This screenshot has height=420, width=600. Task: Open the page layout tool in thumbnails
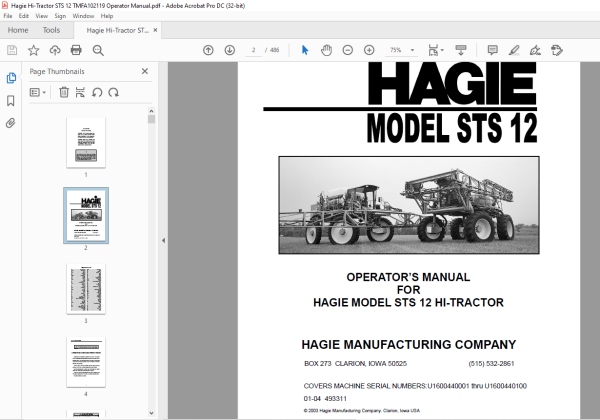80,92
